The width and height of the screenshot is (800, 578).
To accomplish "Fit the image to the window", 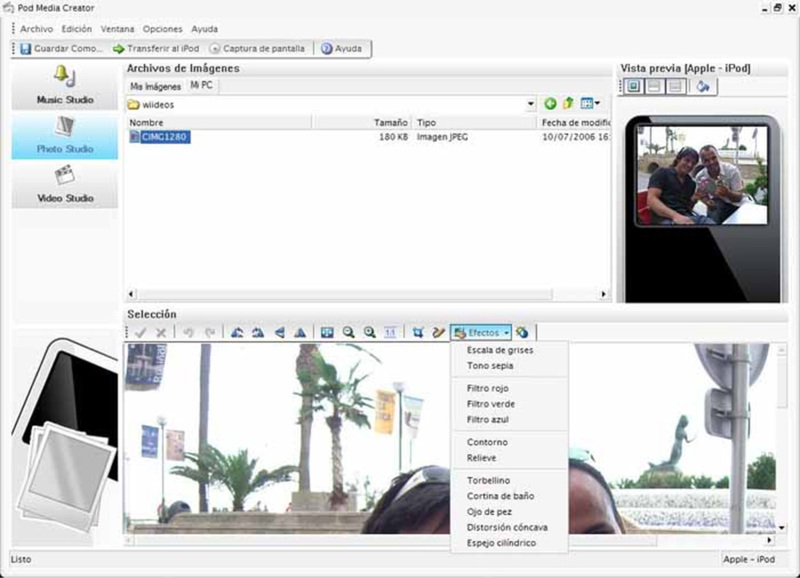I will 327,333.
